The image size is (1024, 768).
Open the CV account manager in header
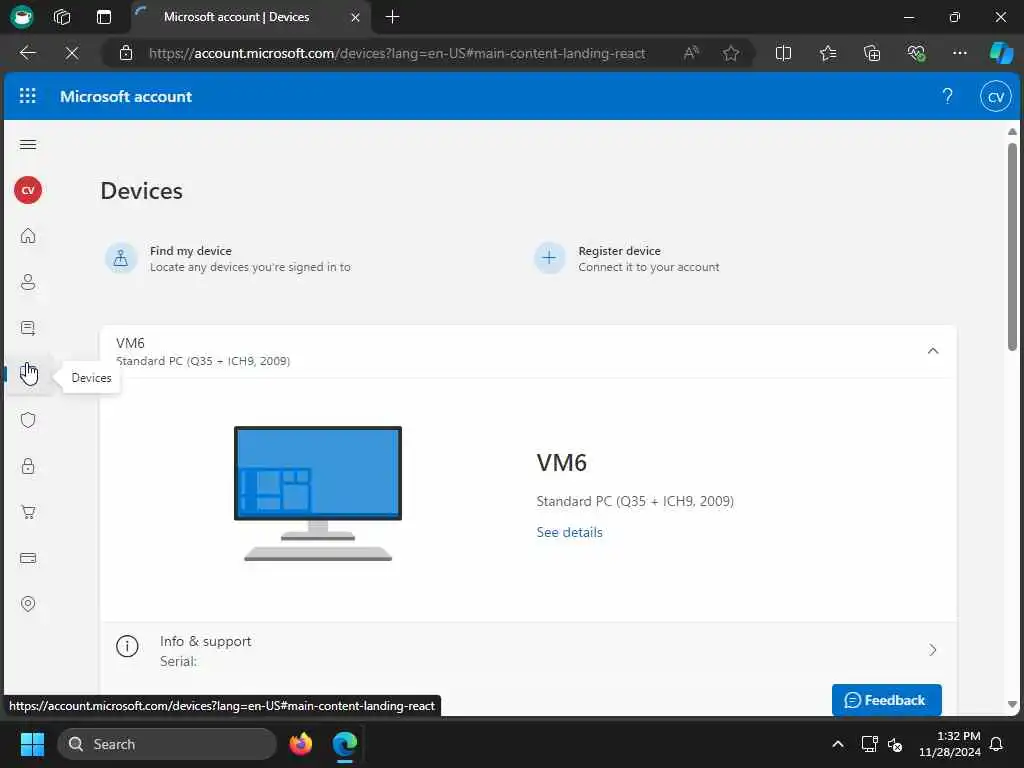pyautogui.click(x=995, y=97)
